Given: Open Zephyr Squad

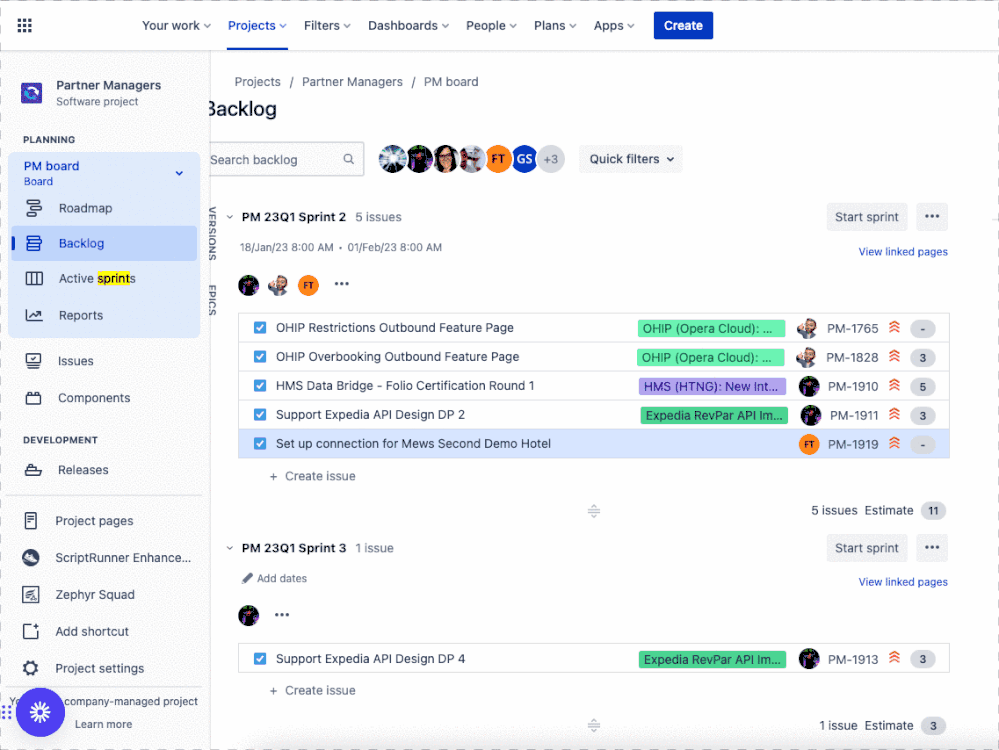Looking at the screenshot, I should (94, 595).
